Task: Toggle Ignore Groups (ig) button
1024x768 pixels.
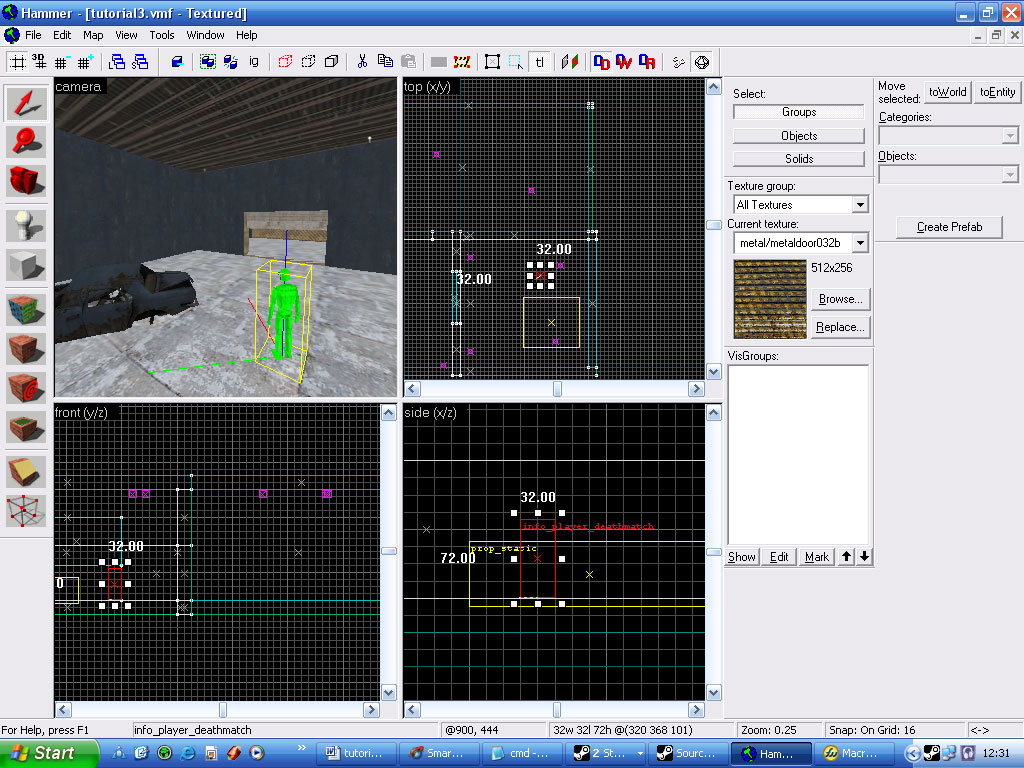Action: [254, 62]
